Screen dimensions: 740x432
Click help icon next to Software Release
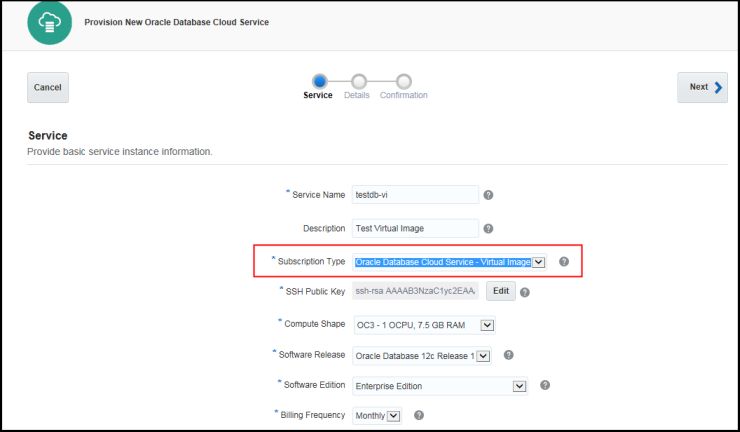[x=509, y=355]
